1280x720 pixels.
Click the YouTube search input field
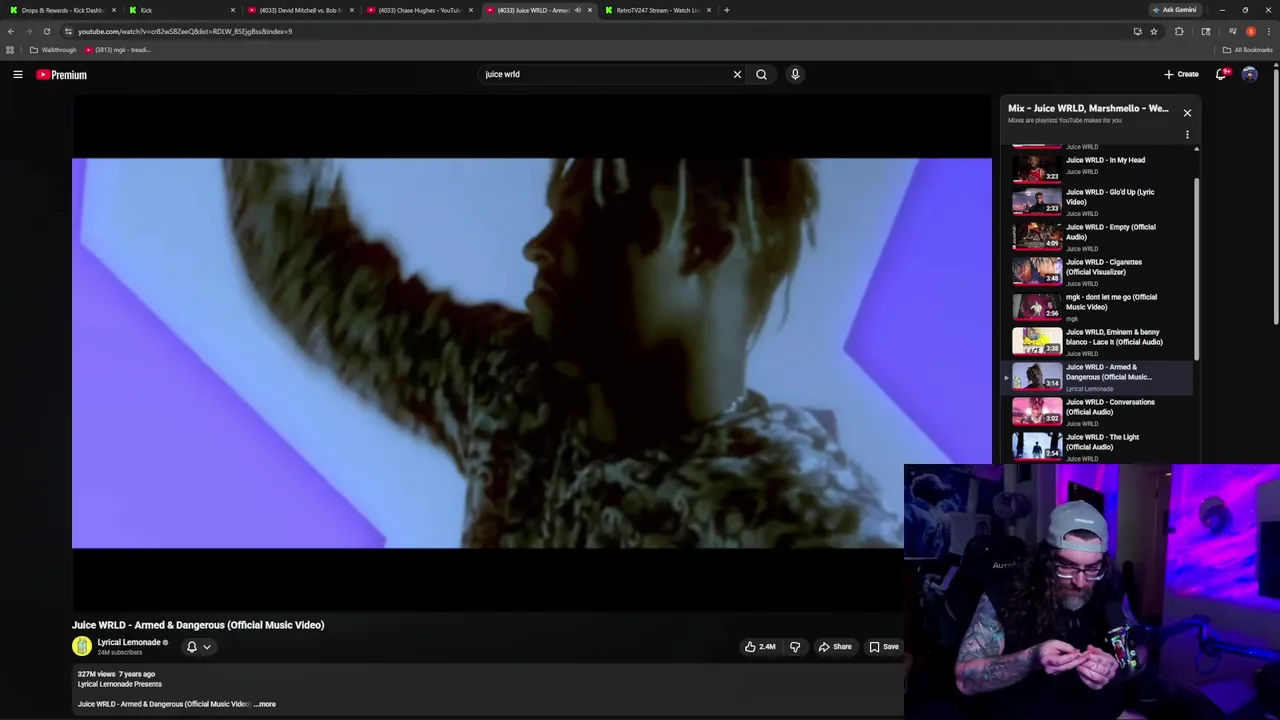click(x=605, y=74)
